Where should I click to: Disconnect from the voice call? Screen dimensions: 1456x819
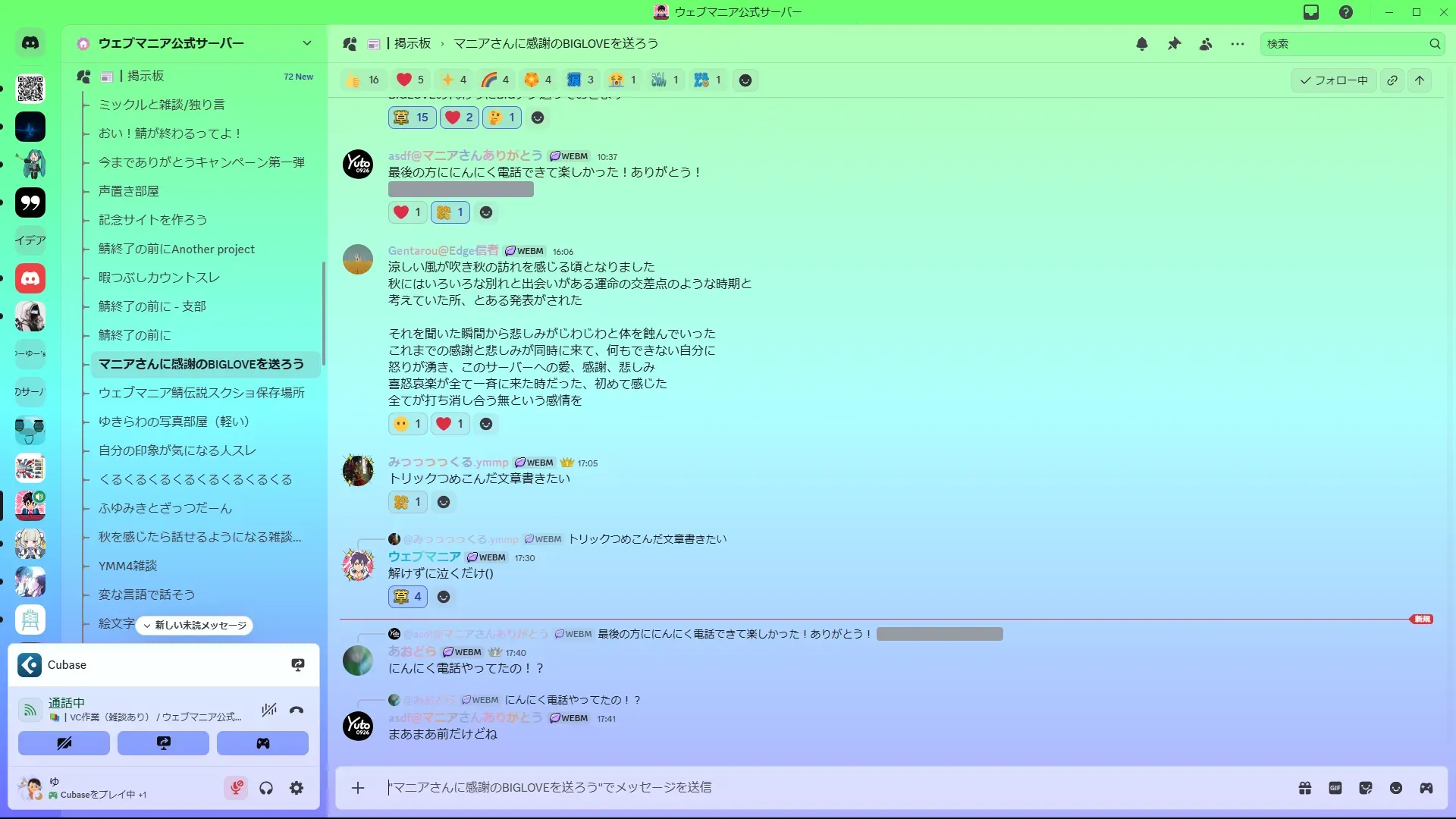pos(297,711)
